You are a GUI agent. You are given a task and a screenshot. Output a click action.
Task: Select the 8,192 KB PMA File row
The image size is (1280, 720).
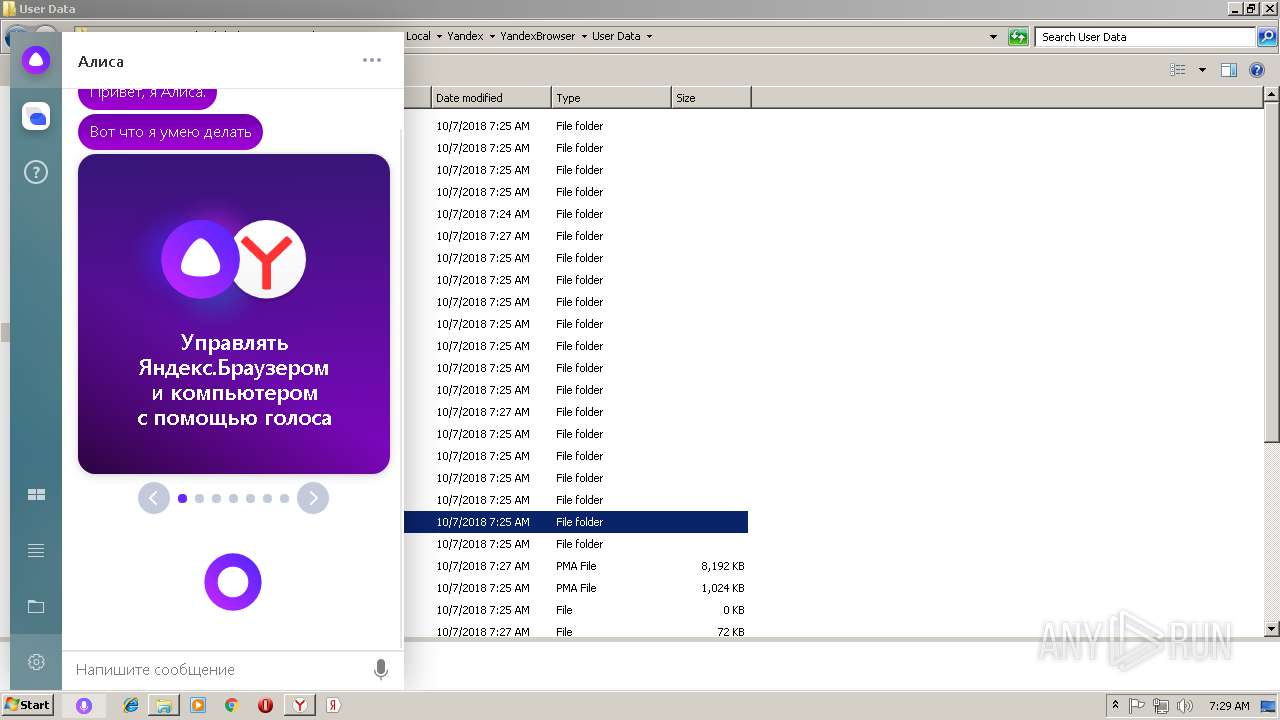pyautogui.click(x=576, y=566)
